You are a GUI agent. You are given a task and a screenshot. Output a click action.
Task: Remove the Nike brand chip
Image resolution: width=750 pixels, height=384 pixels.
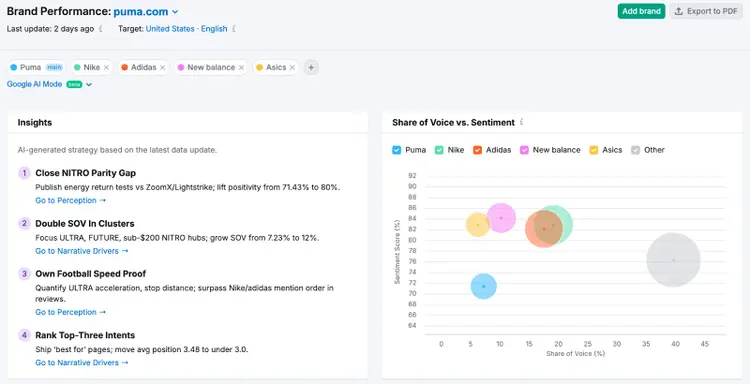(106, 67)
